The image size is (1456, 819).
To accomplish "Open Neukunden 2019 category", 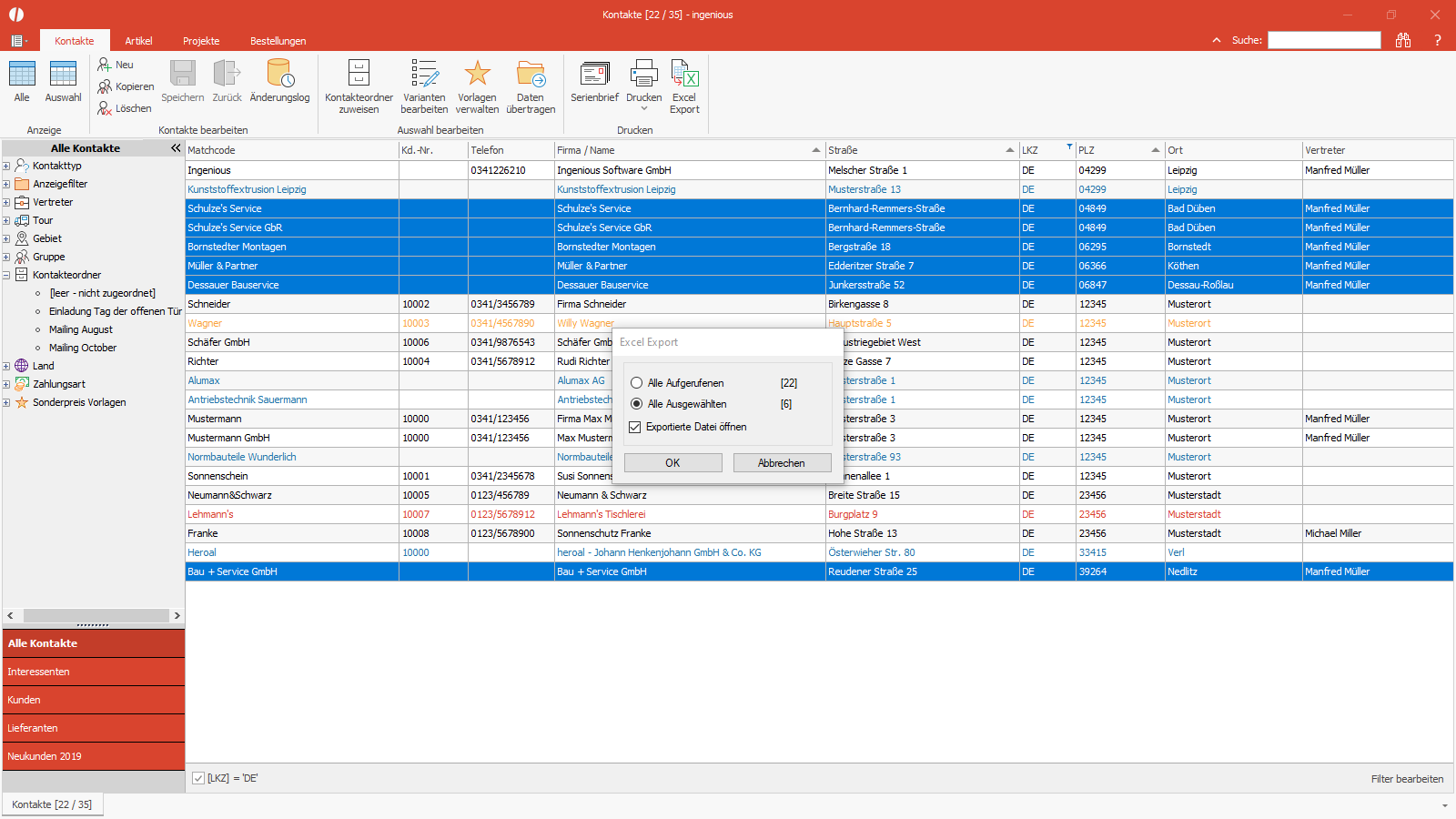I will (x=94, y=756).
